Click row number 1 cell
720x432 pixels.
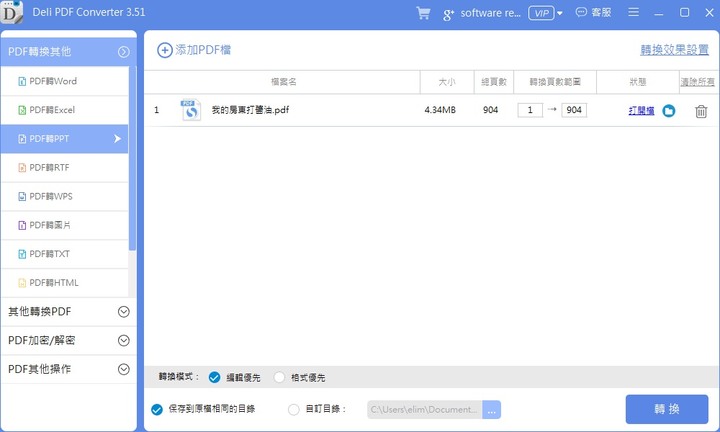click(x=157, y=110)
